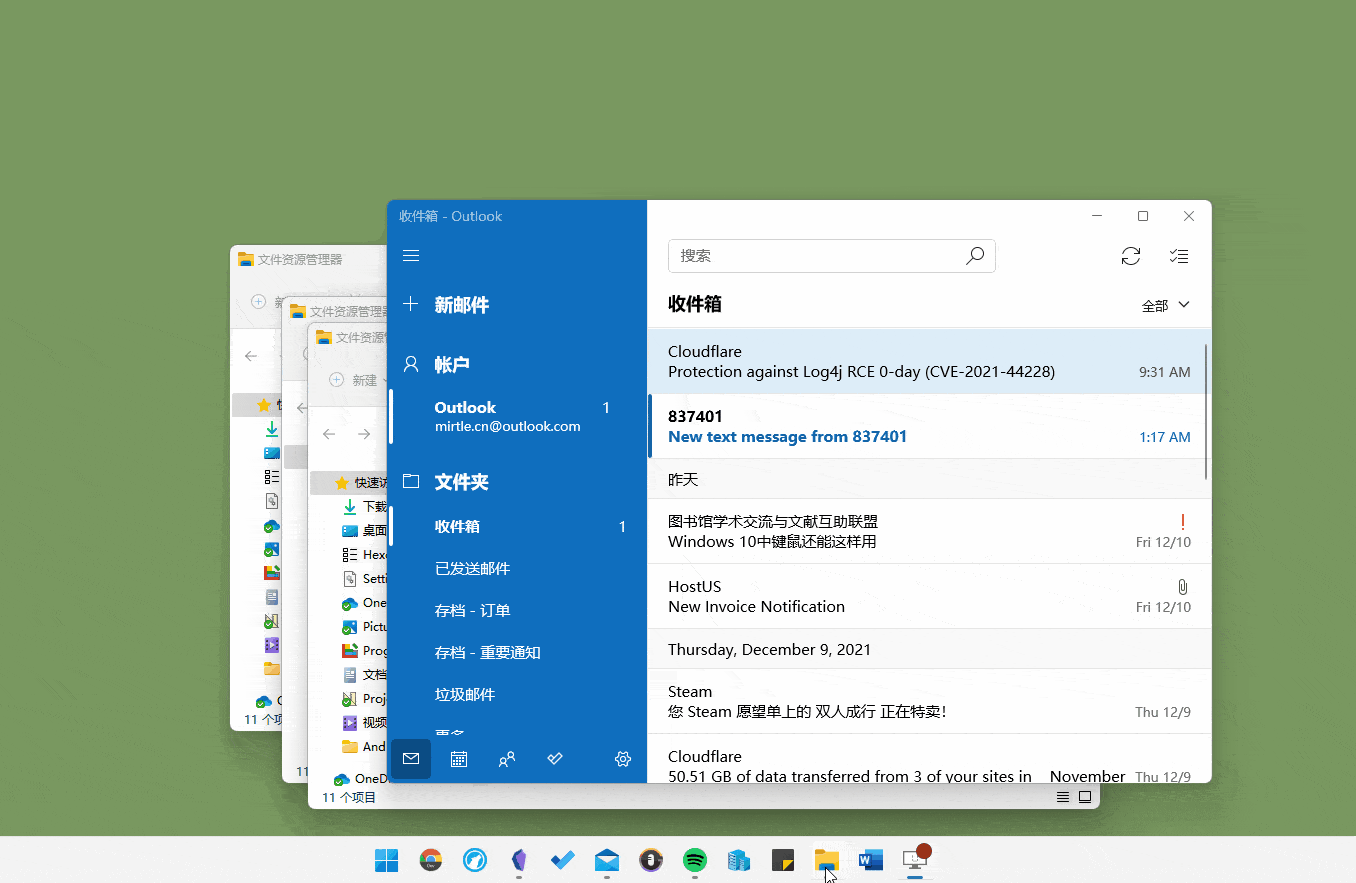Click the rearmost 文件资源管理器 window title
Image resolution: width=1356 pixels, height=883 pixels.
300,259
